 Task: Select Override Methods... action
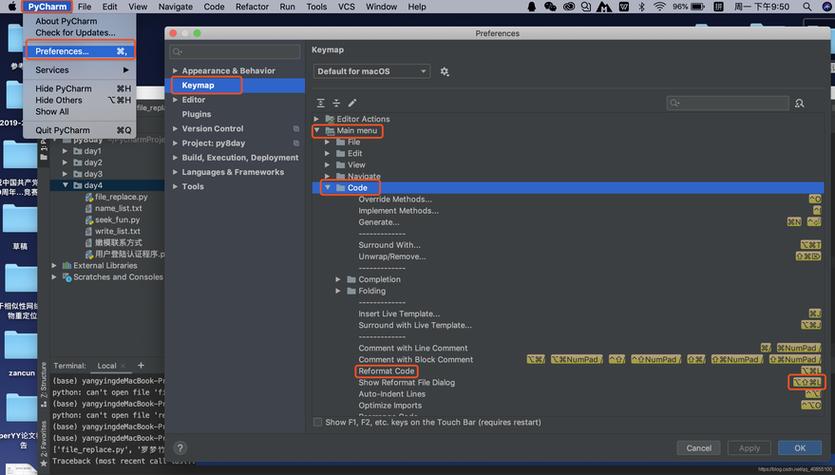[x=395, y=199]
